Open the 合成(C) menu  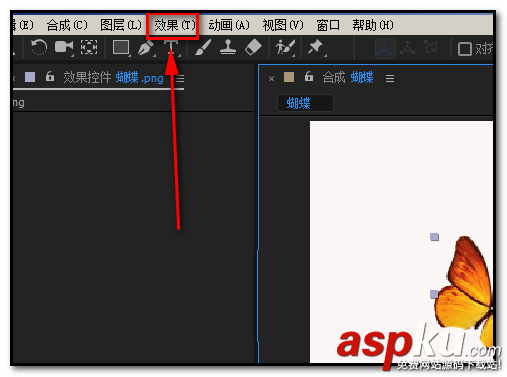[67, 25]
